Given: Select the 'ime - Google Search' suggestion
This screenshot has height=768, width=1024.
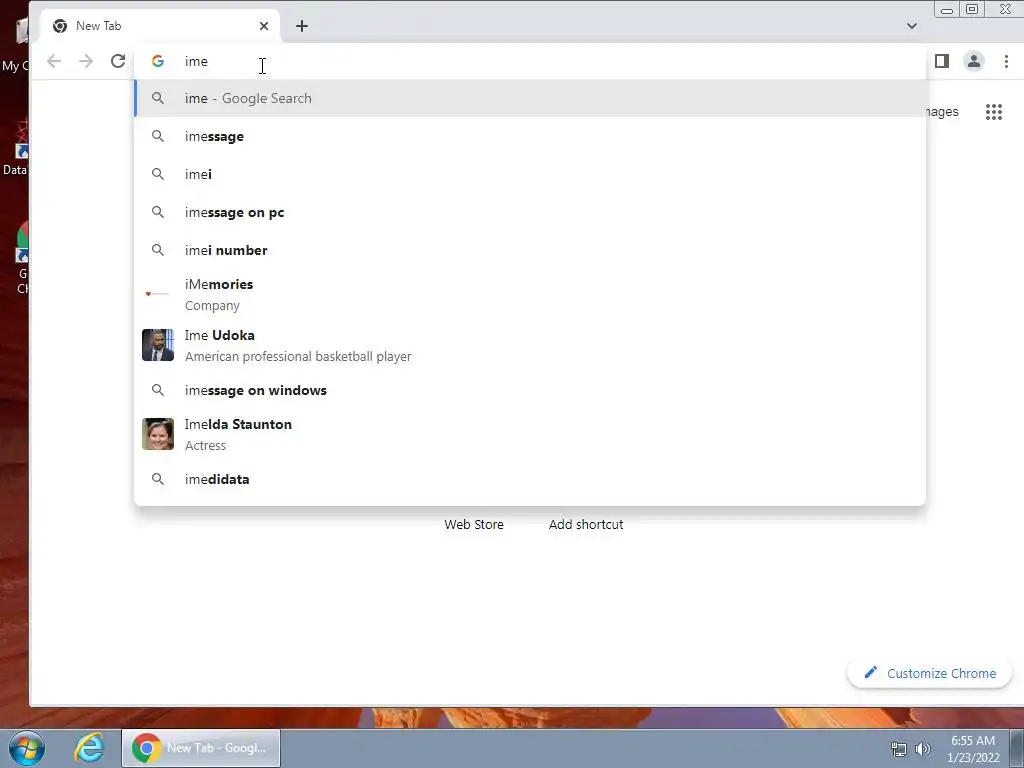Looking at the screenshot, I should [530, 99].
